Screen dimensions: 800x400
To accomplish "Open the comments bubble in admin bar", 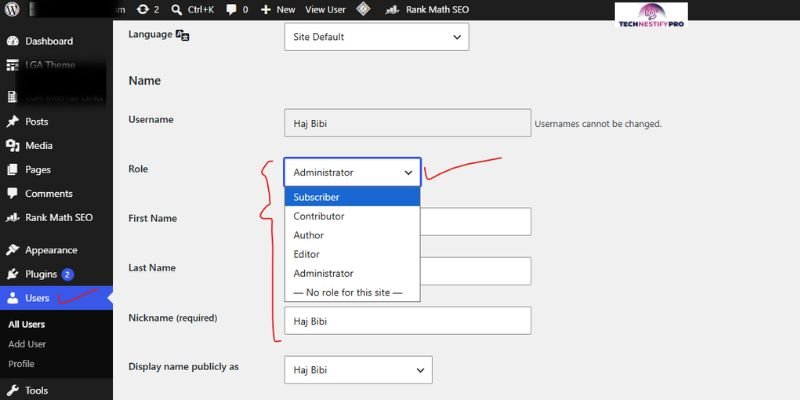I will coord(232,9).
